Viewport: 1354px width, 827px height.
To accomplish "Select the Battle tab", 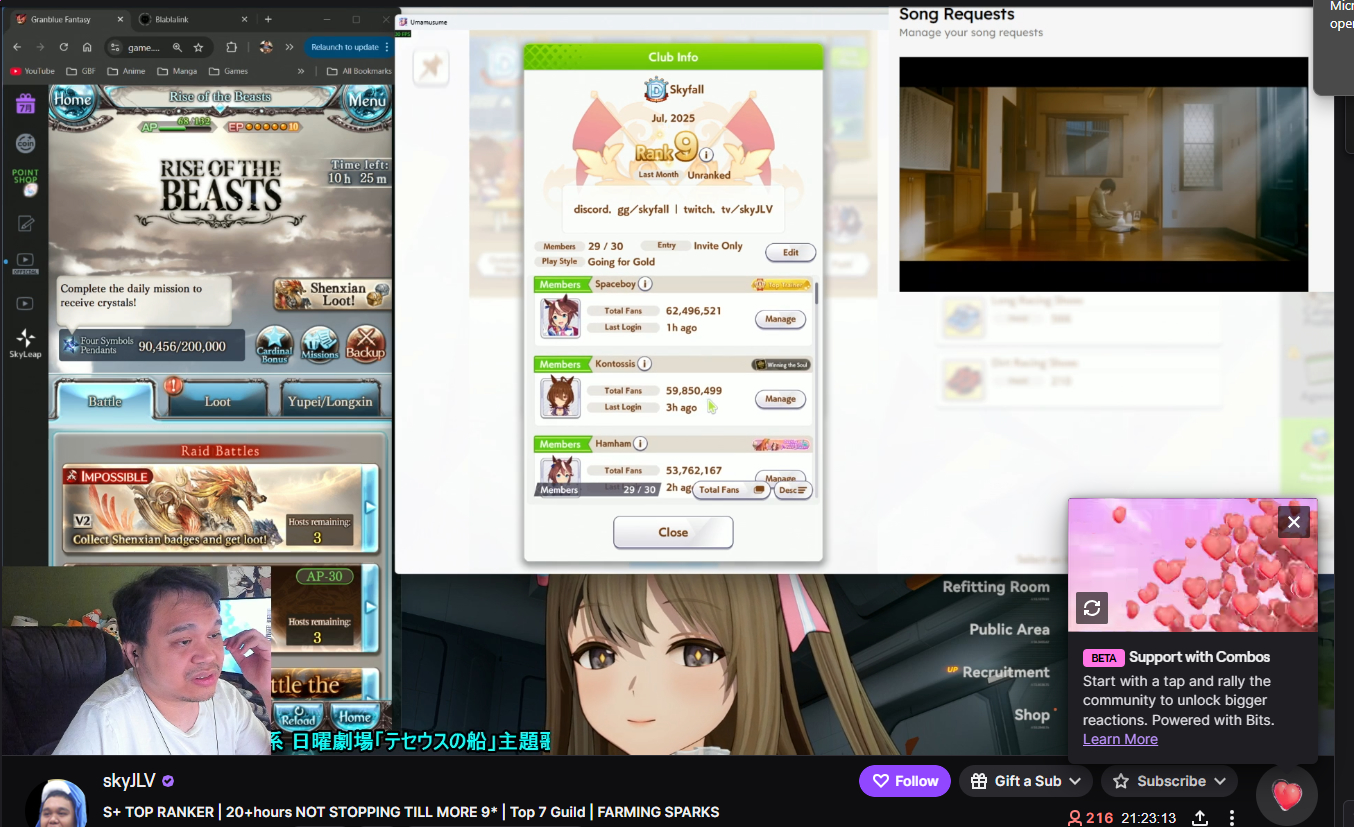I will [105, 400].
